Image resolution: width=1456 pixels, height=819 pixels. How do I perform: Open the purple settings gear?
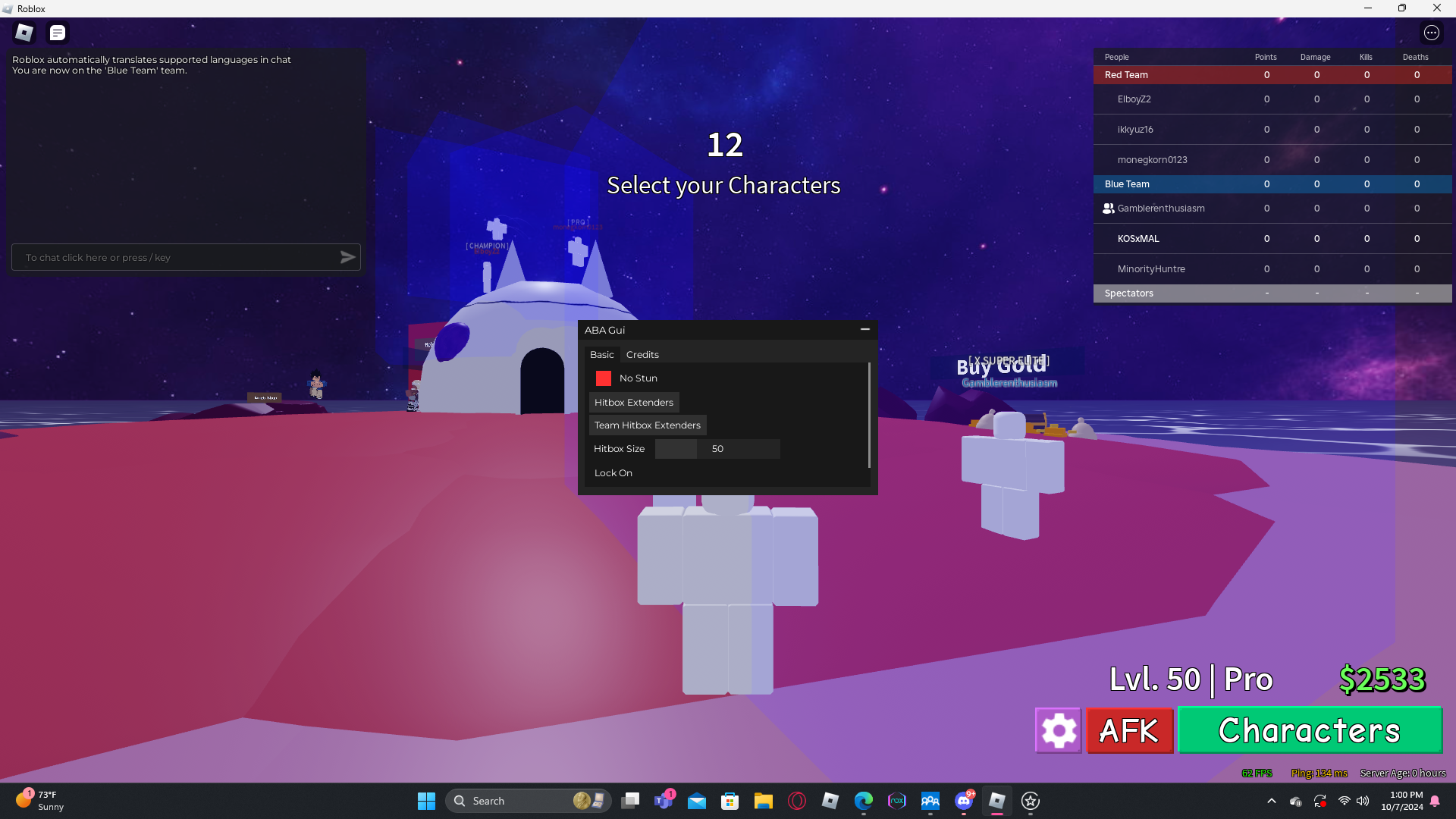point(1059,731)
